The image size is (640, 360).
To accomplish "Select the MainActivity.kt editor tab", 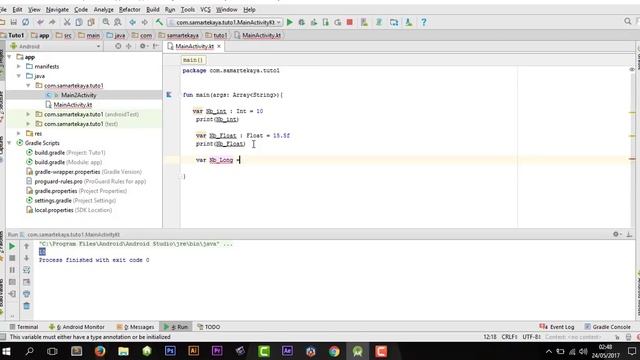I will [x=194, y=47].
